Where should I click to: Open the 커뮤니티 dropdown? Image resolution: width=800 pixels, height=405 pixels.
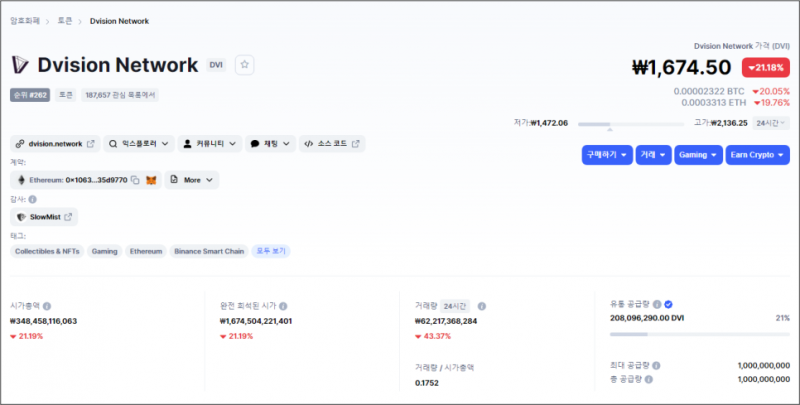(210, 144)
